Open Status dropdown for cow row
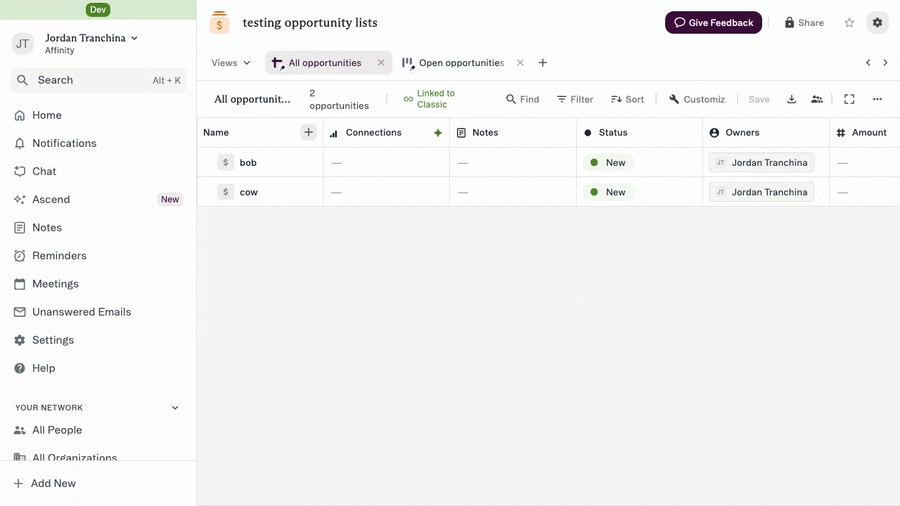 click(608, 192)
